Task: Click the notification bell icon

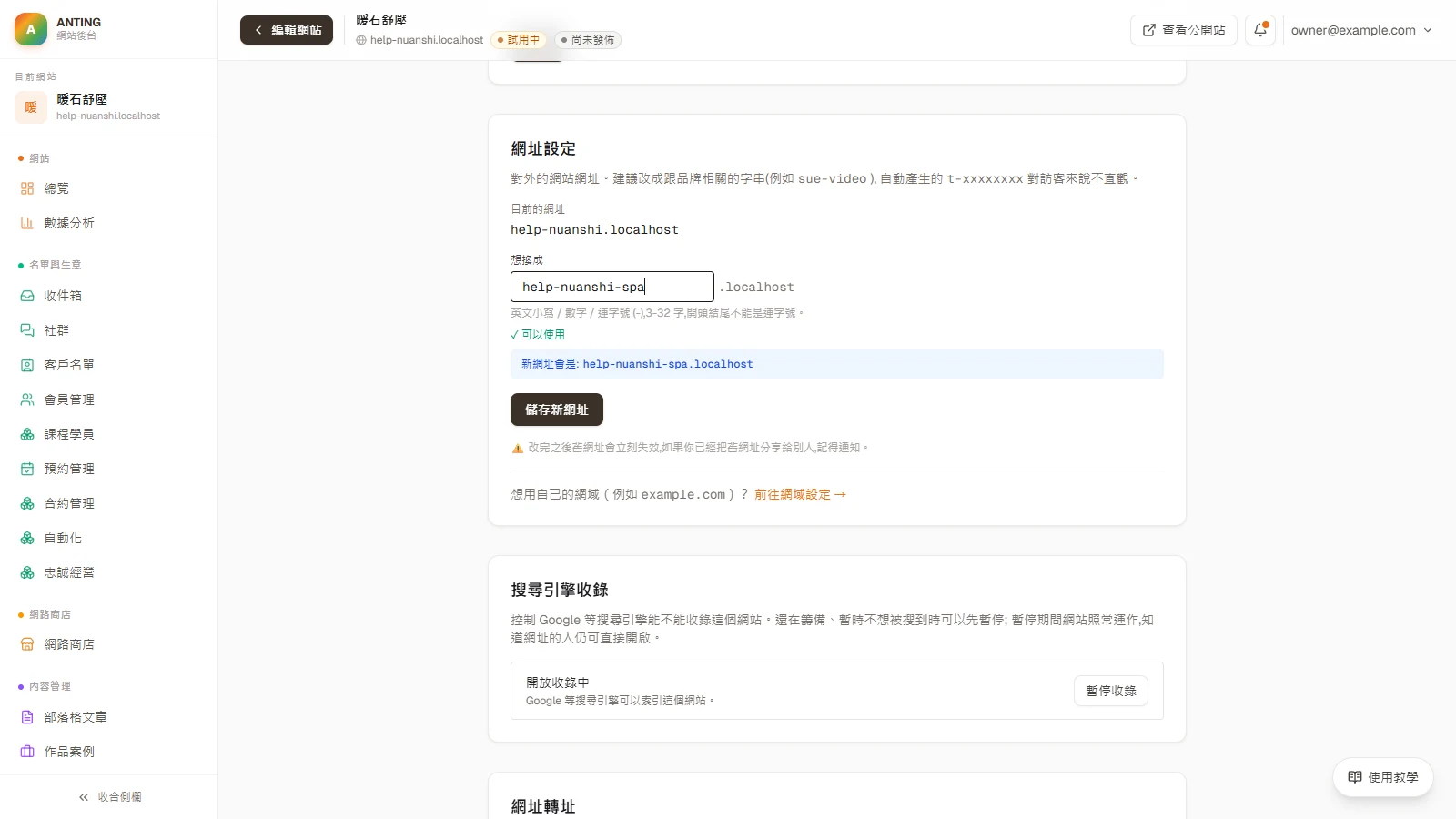Action: point(1260,30)
